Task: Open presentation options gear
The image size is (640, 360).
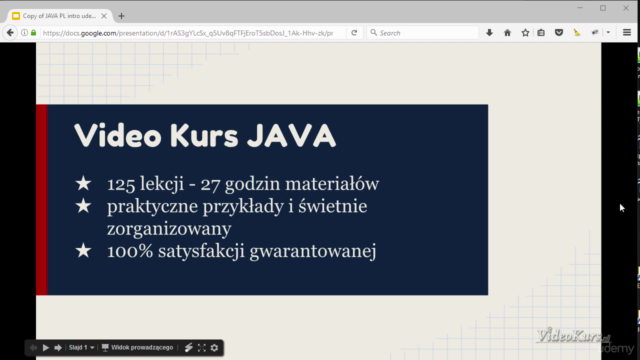Action: pyautogui.click(x=214, y=348)
